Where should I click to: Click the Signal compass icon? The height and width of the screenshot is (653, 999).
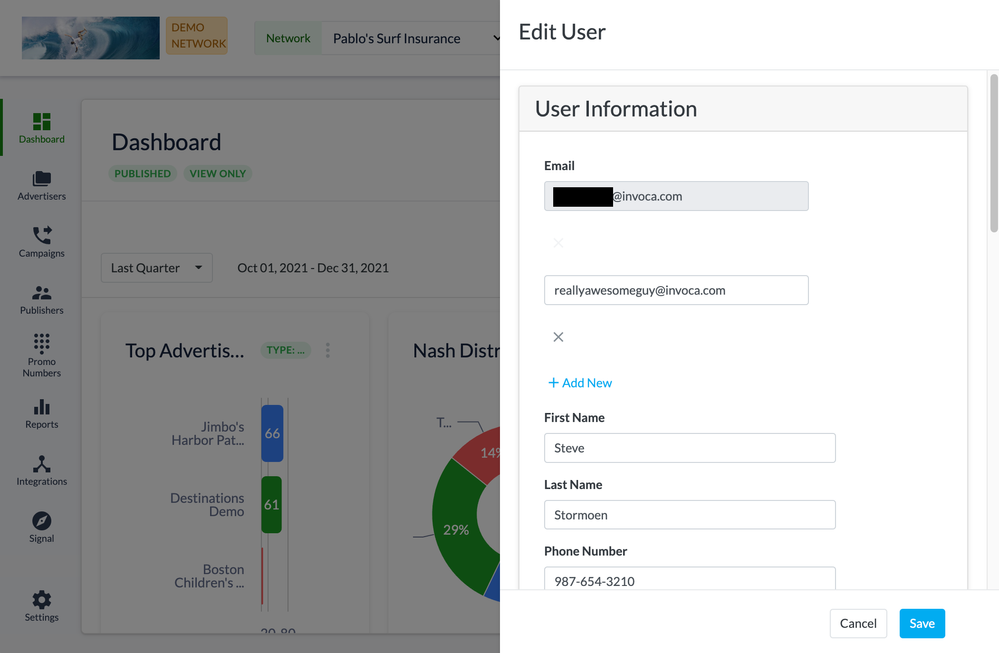tap(41, 521)
